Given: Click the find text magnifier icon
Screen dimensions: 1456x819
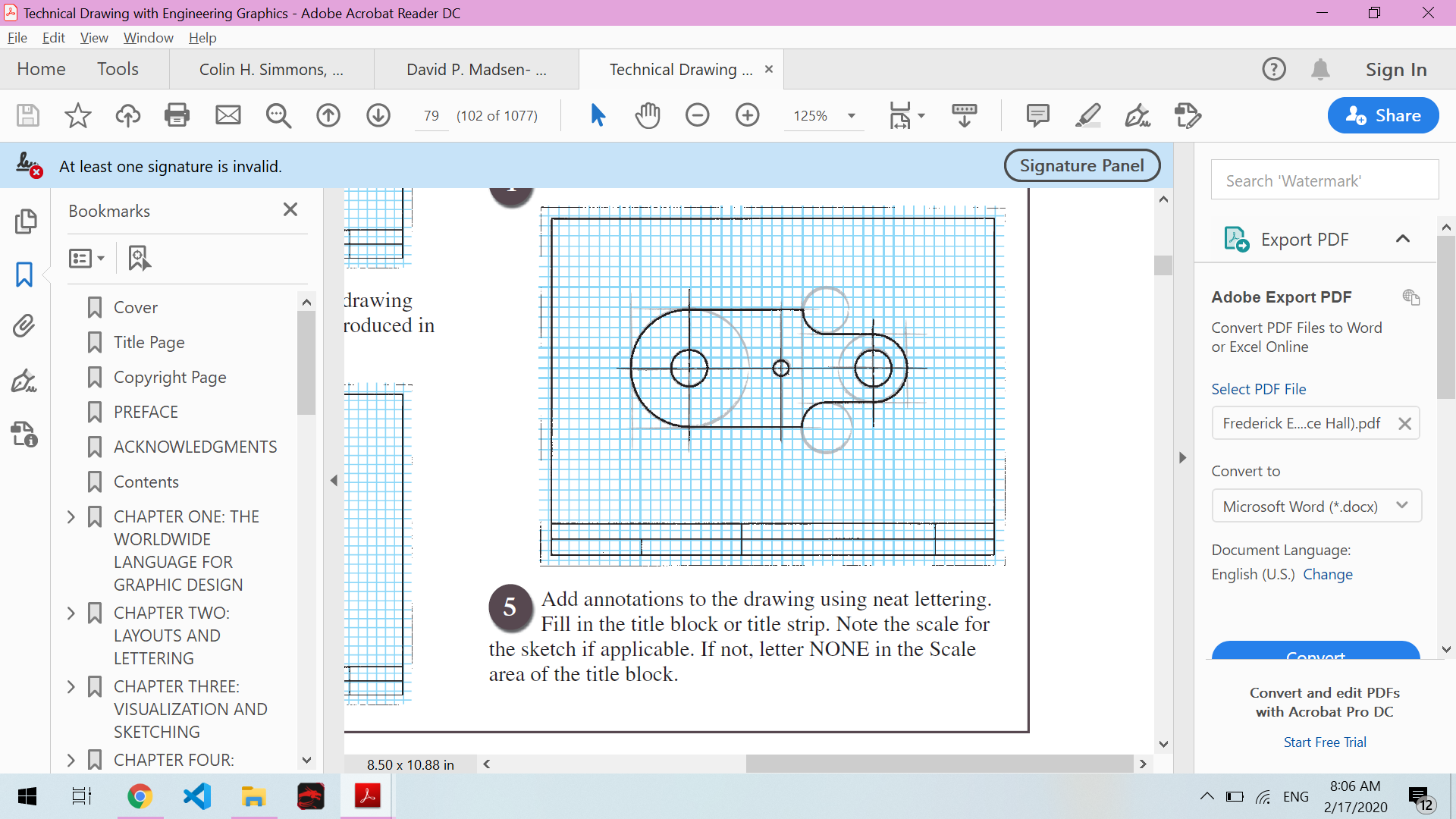Looking at the screenshot, I should (x=278, y=115).
